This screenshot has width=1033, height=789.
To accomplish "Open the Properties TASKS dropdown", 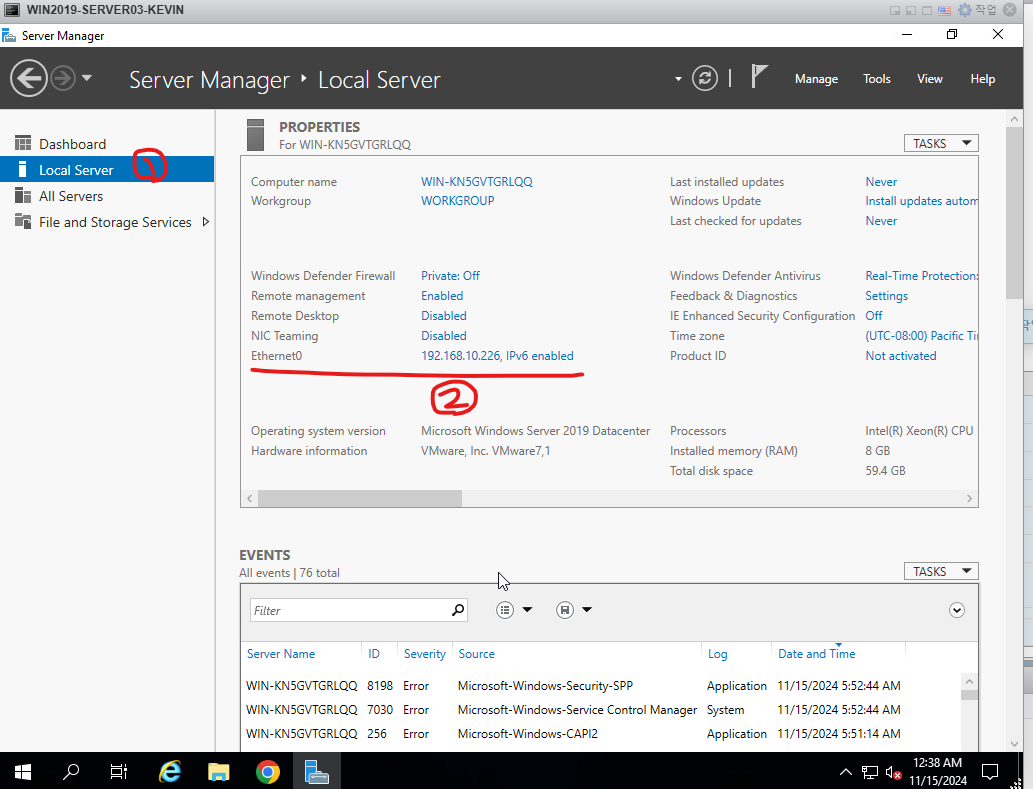I will (941, 143).
